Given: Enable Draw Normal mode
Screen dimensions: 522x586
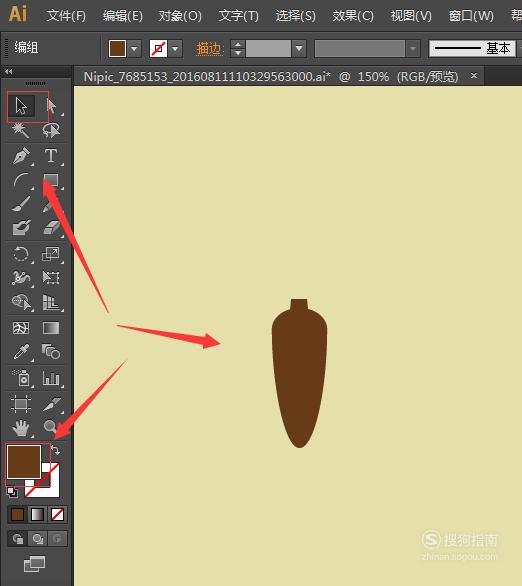Looking at the screenshot, I should coord(18,539).
